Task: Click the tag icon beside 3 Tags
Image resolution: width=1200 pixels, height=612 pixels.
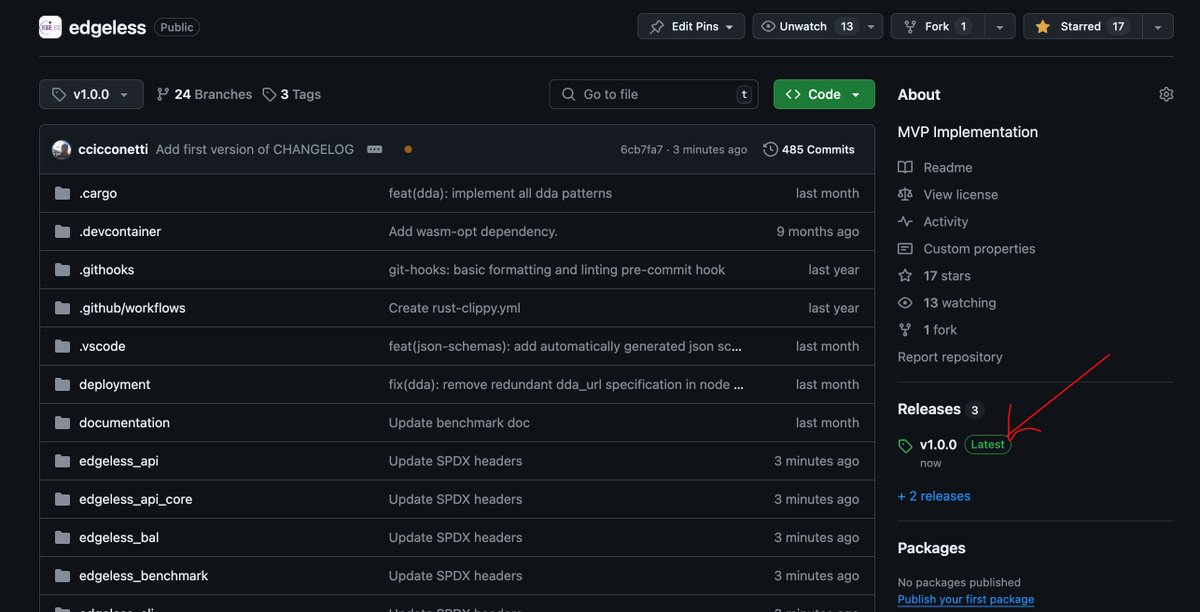Action: point(269,94)
